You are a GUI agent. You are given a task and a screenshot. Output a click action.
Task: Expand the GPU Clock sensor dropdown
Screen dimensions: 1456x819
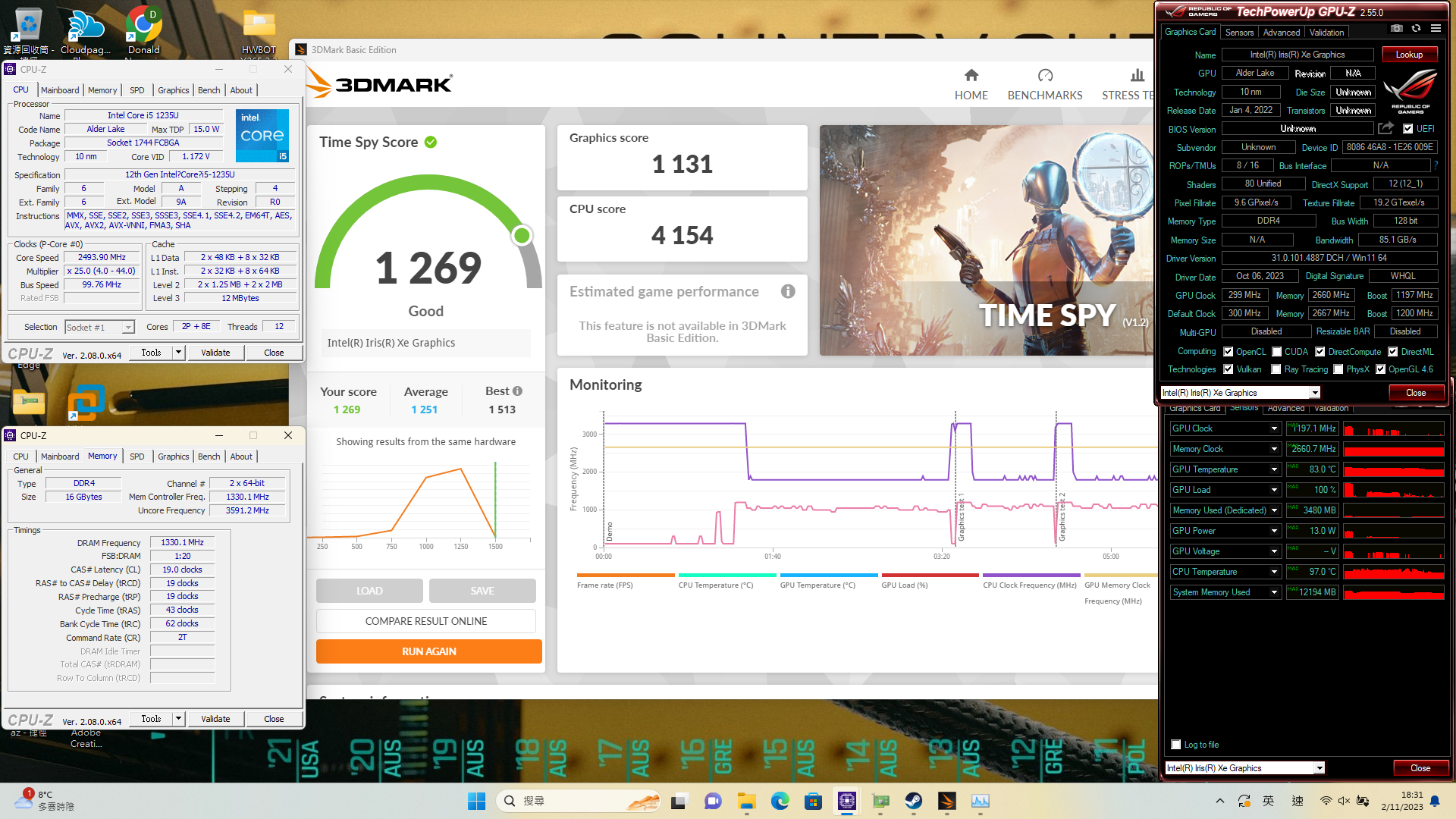[1274, 428]
